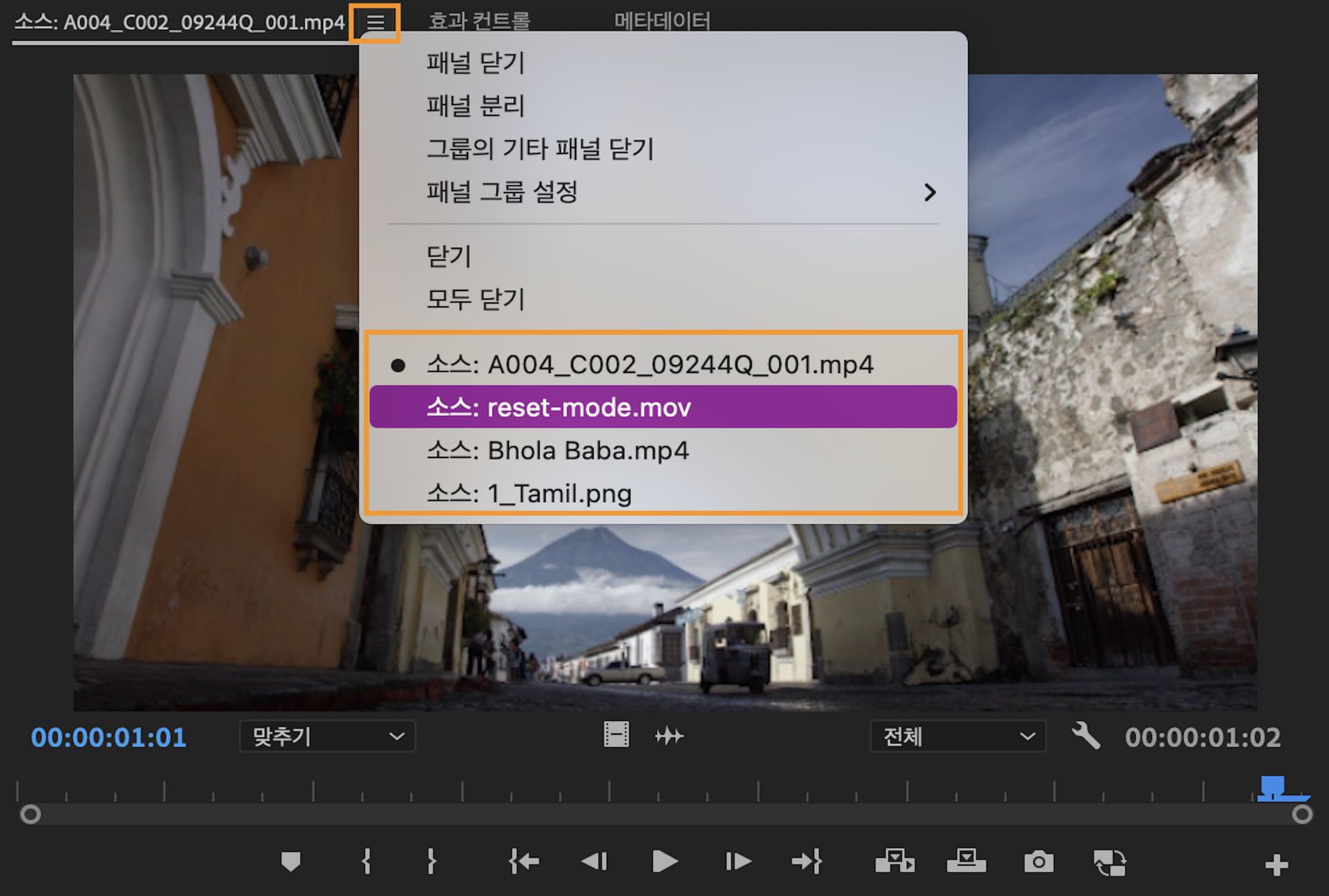Image resolution: width=1329 pixels, height=896 pixels.
Task: Open the 맞추기 zoom level dropdown
Action: point(327,736)
